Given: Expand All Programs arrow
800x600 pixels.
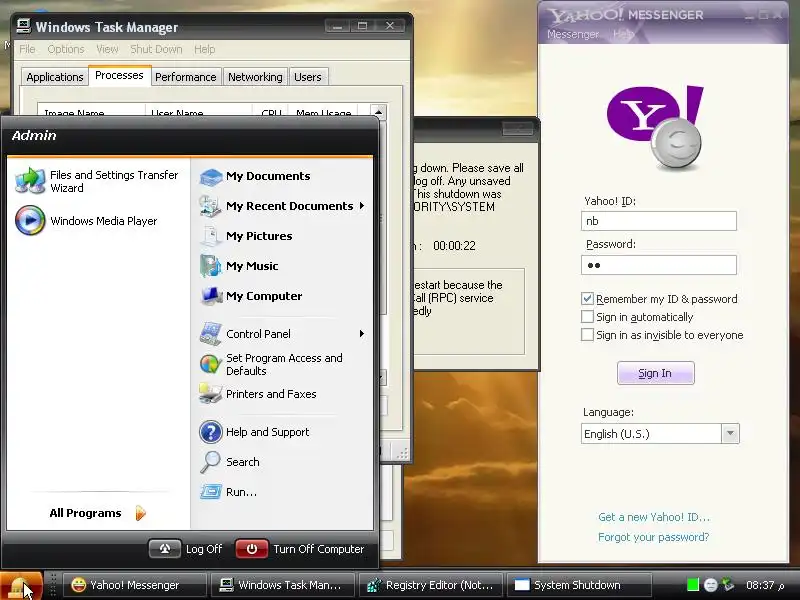Looking at the screenshot, I should point(141,513).
